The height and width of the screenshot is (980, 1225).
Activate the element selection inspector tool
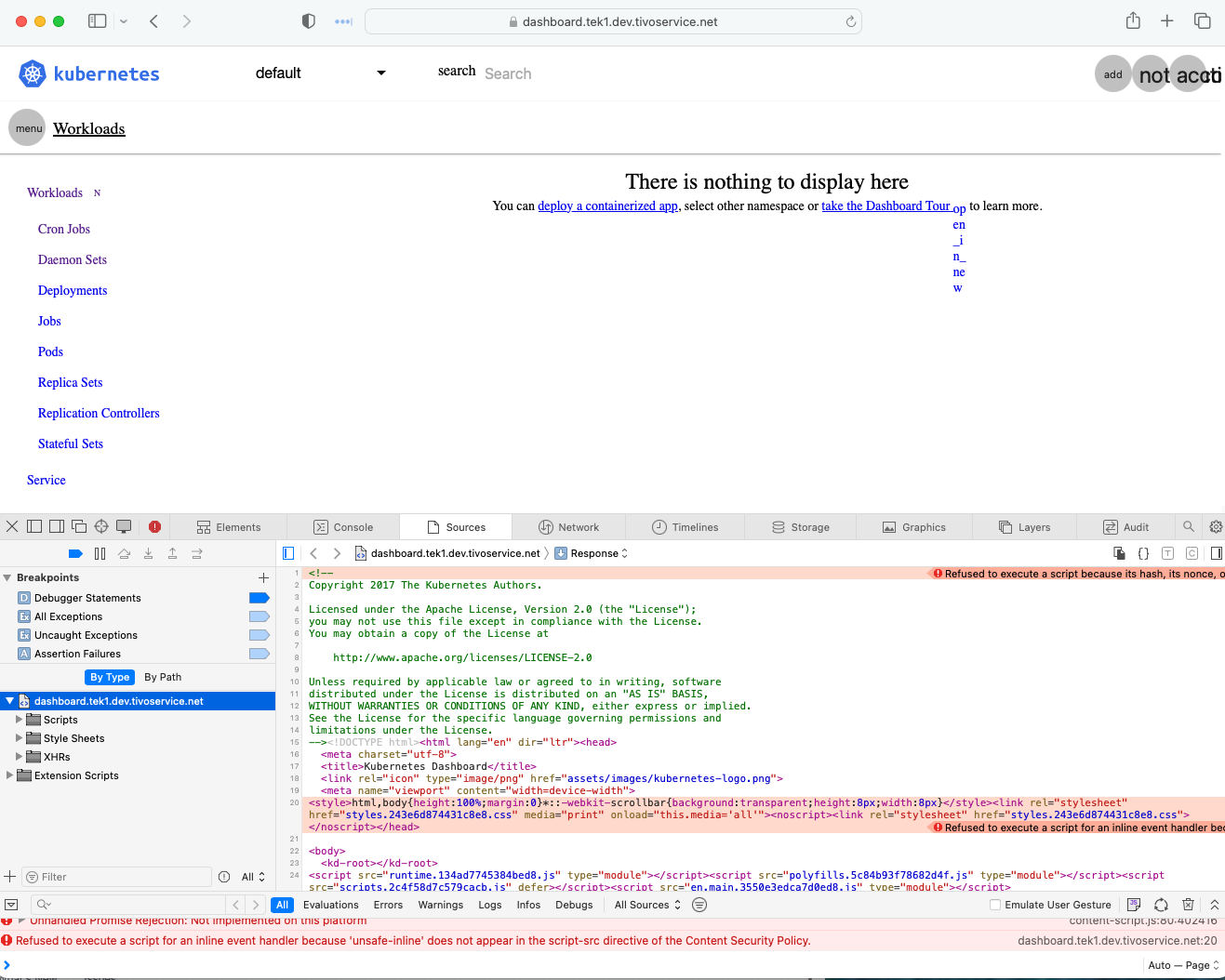(101, 526)
